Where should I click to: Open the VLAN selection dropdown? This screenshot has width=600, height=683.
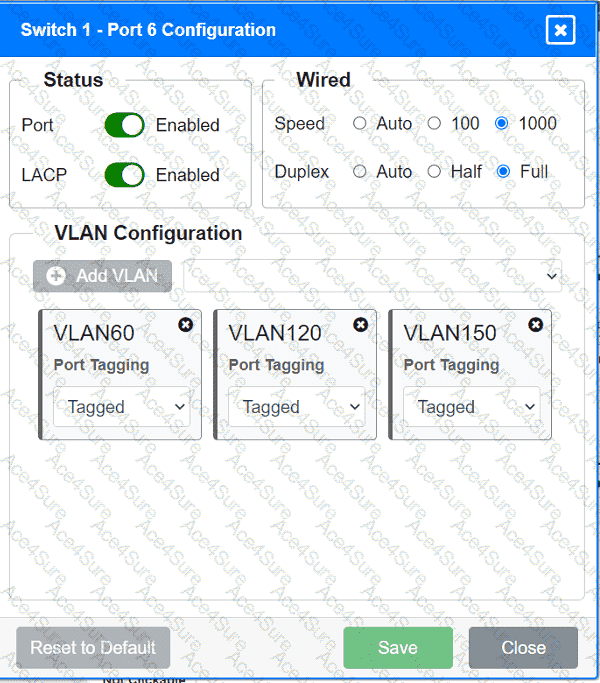click(x=372, y=276)
